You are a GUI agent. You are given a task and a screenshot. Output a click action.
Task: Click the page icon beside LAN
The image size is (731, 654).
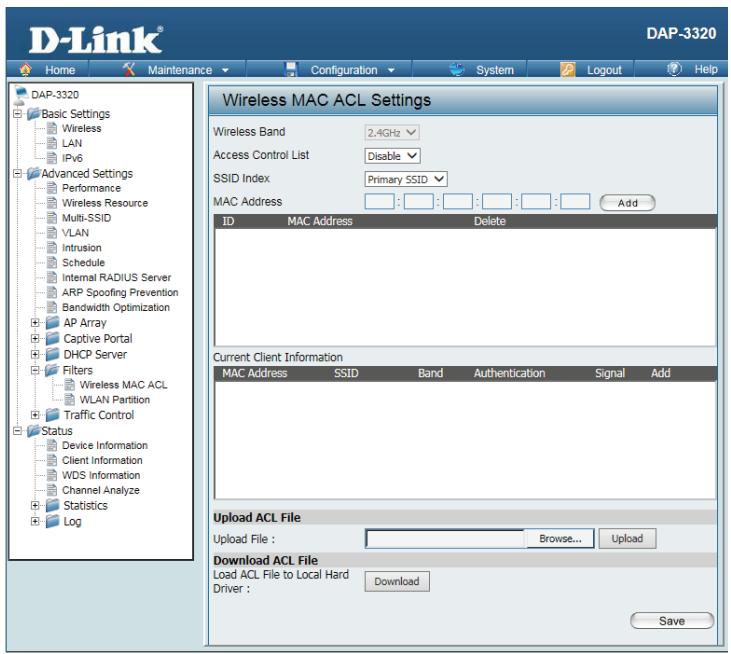click(x=52, y=143)
